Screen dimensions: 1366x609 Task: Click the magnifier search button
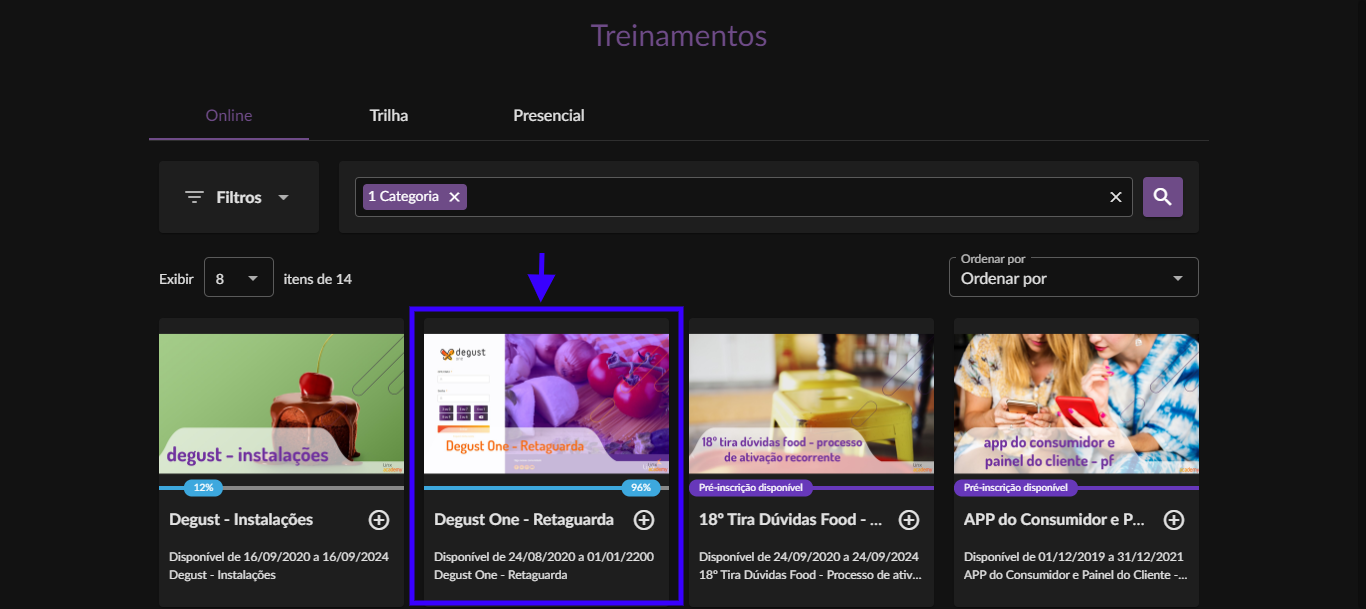tap(1162, 197)
